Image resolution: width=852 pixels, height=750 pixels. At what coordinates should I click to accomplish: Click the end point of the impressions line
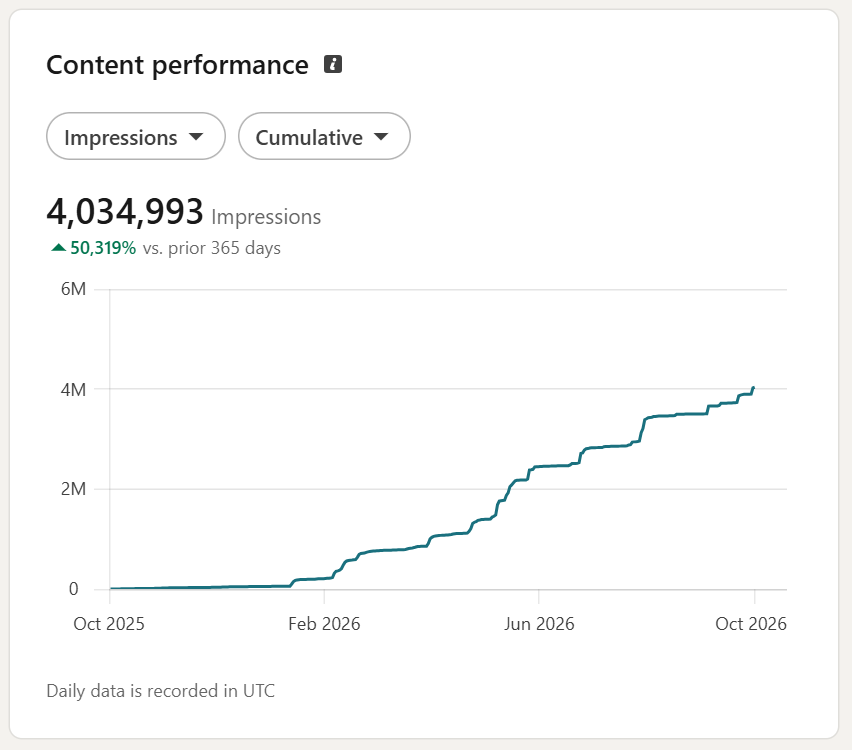[754, 388]
